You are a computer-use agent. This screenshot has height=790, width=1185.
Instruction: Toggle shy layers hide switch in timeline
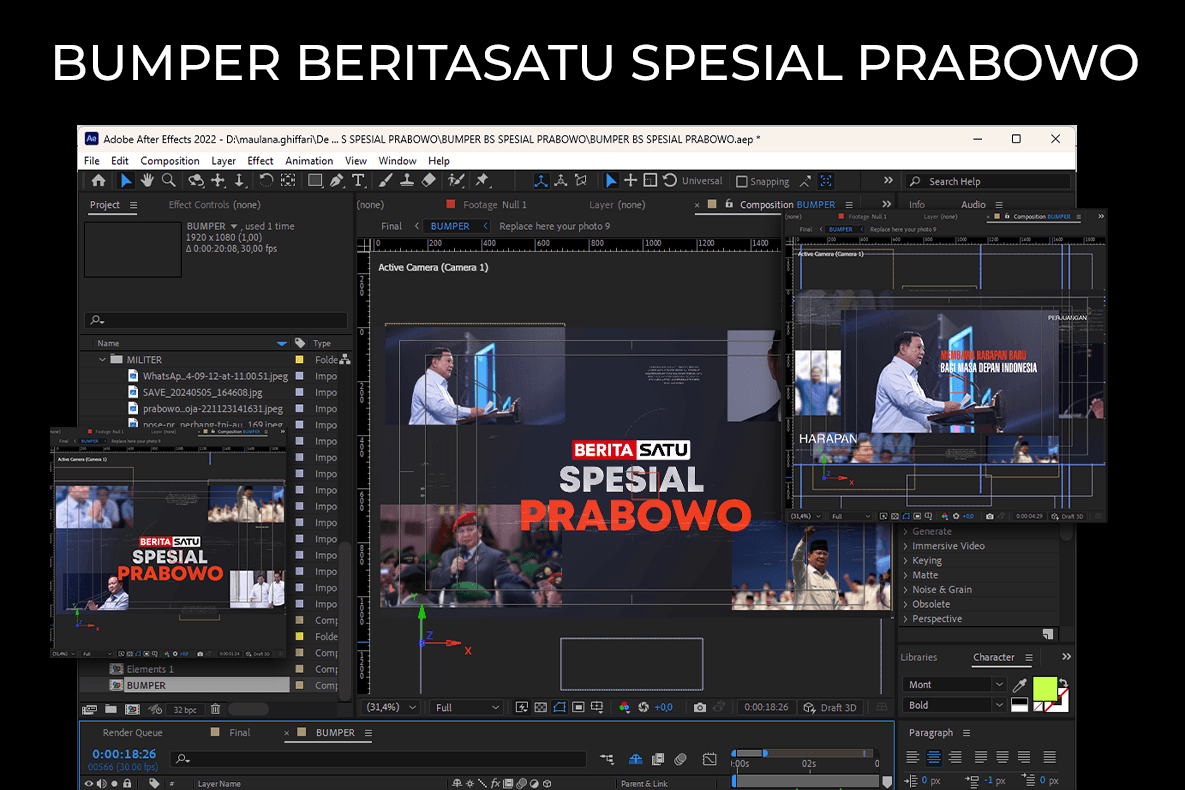636,759
